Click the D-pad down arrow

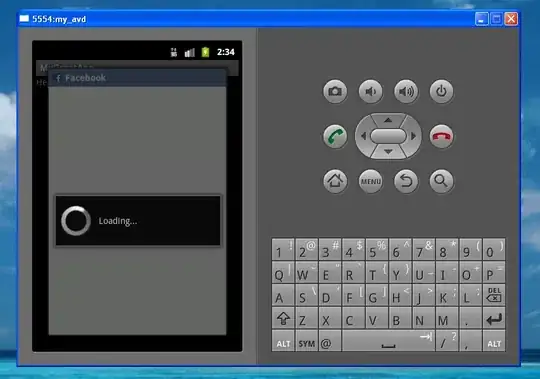click(x=388, y=152)
